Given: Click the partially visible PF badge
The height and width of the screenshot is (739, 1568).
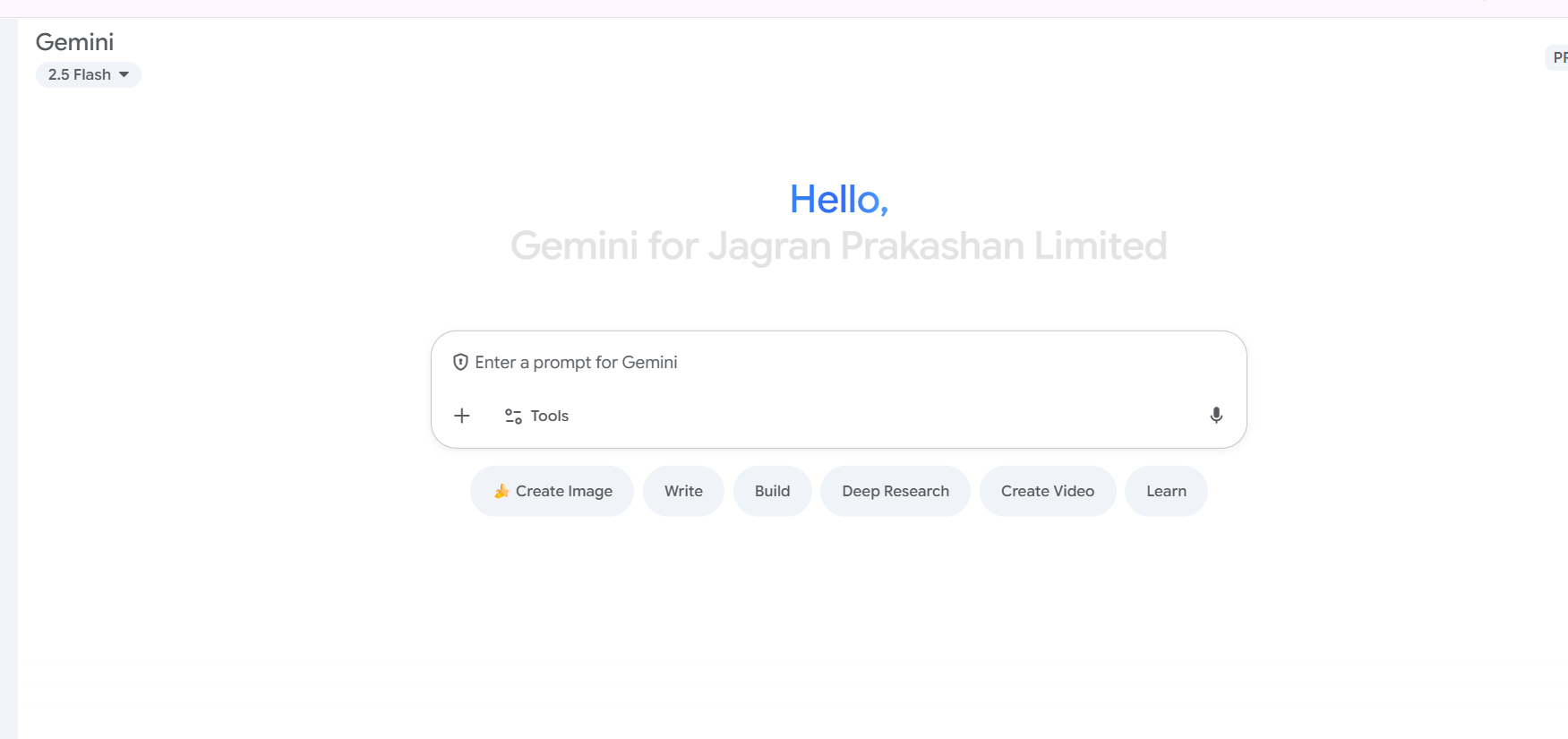Looking at the screenshot, I should 1558,58.
